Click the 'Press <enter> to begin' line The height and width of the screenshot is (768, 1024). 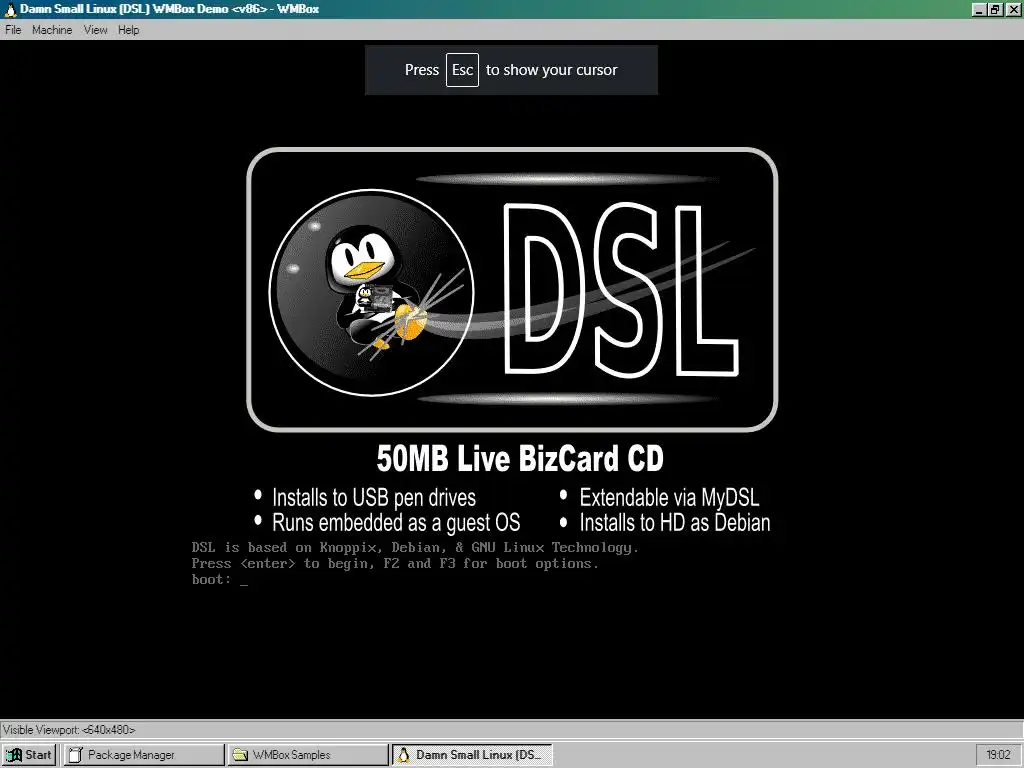(395, 564)
